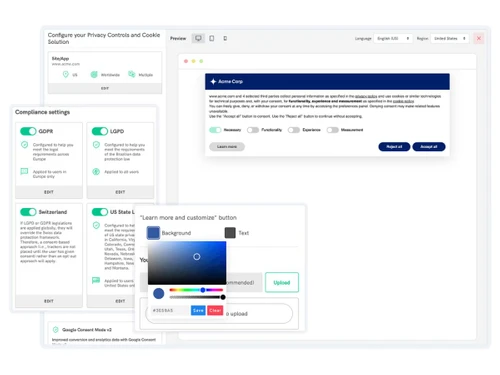Toggle the US State Laws switch
This screenshot has width=500, height=375.
[100, 212]
